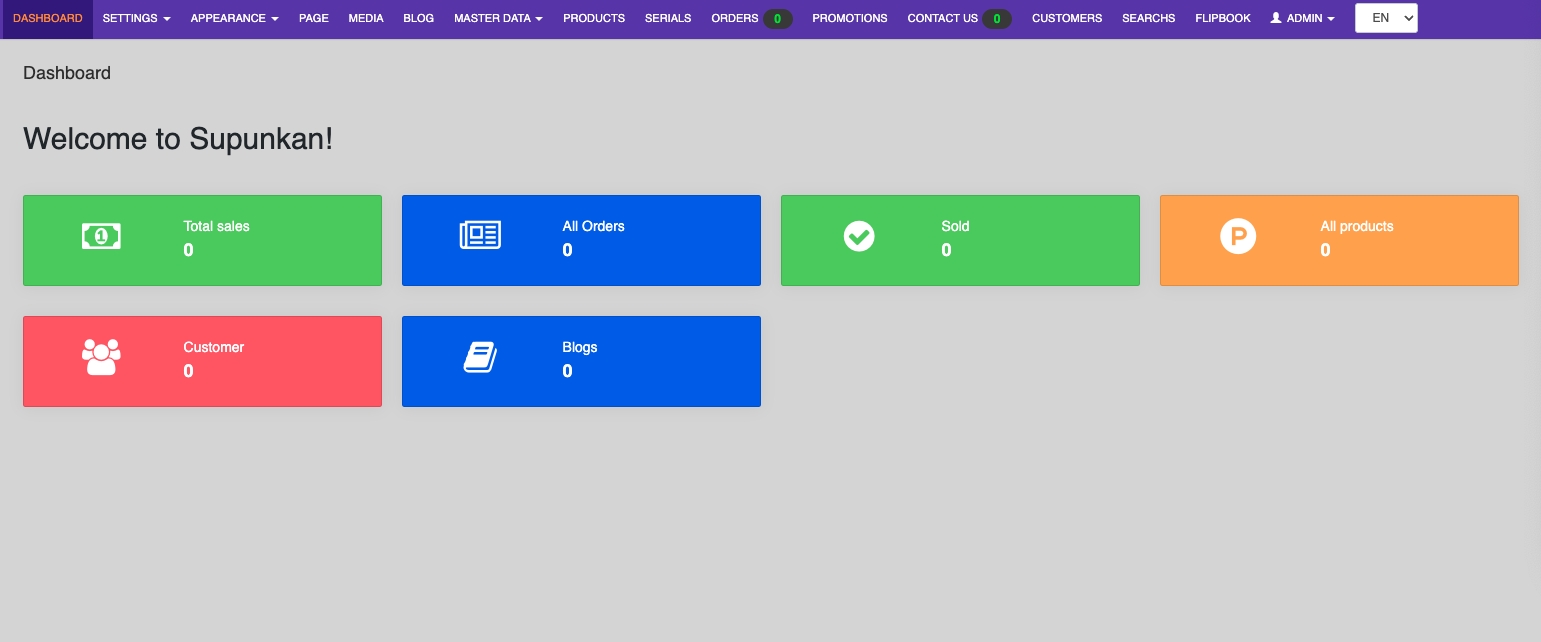Expand the Master Data dropdown menu

499,19
